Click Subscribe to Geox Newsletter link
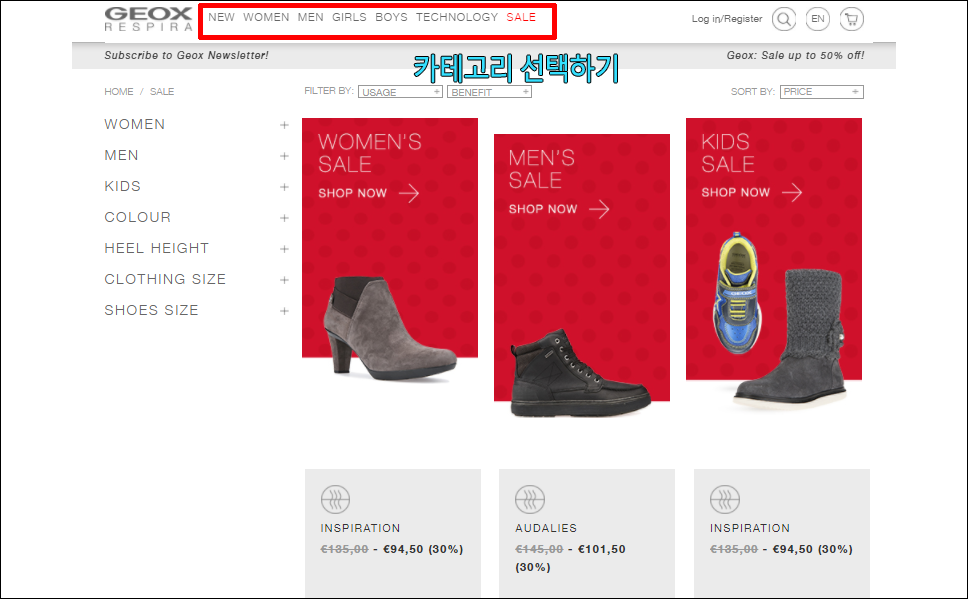968x599 pixels. coord(186,56)
